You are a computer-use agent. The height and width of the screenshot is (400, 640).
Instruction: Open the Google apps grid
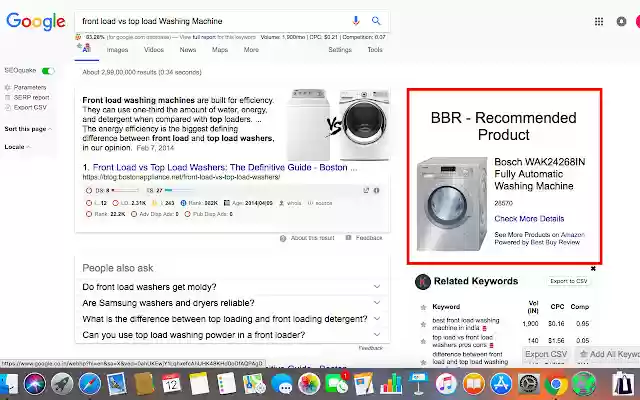(599, 21)
